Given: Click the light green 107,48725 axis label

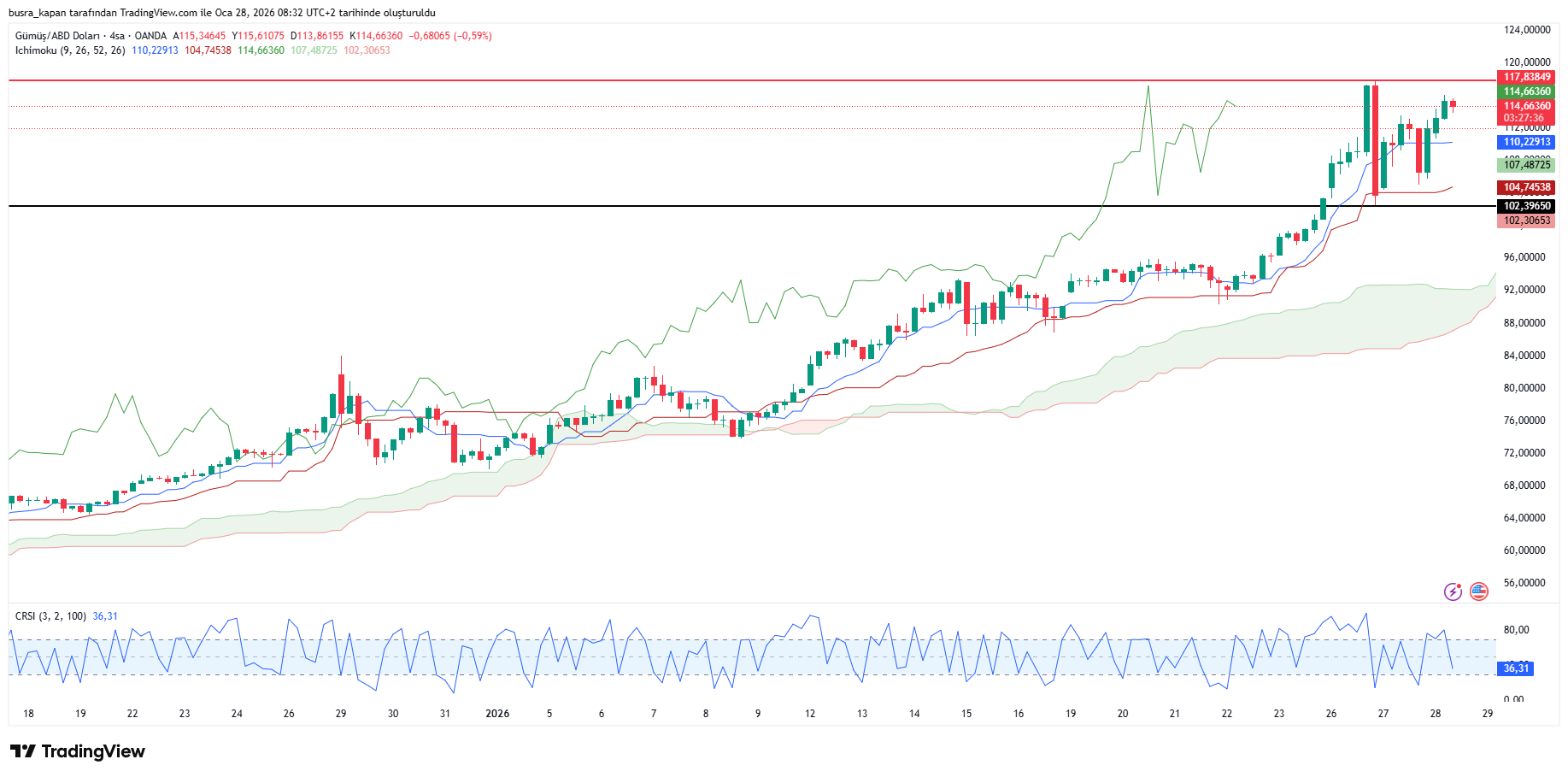Looking at the screenshot, I should point(1526,165).
